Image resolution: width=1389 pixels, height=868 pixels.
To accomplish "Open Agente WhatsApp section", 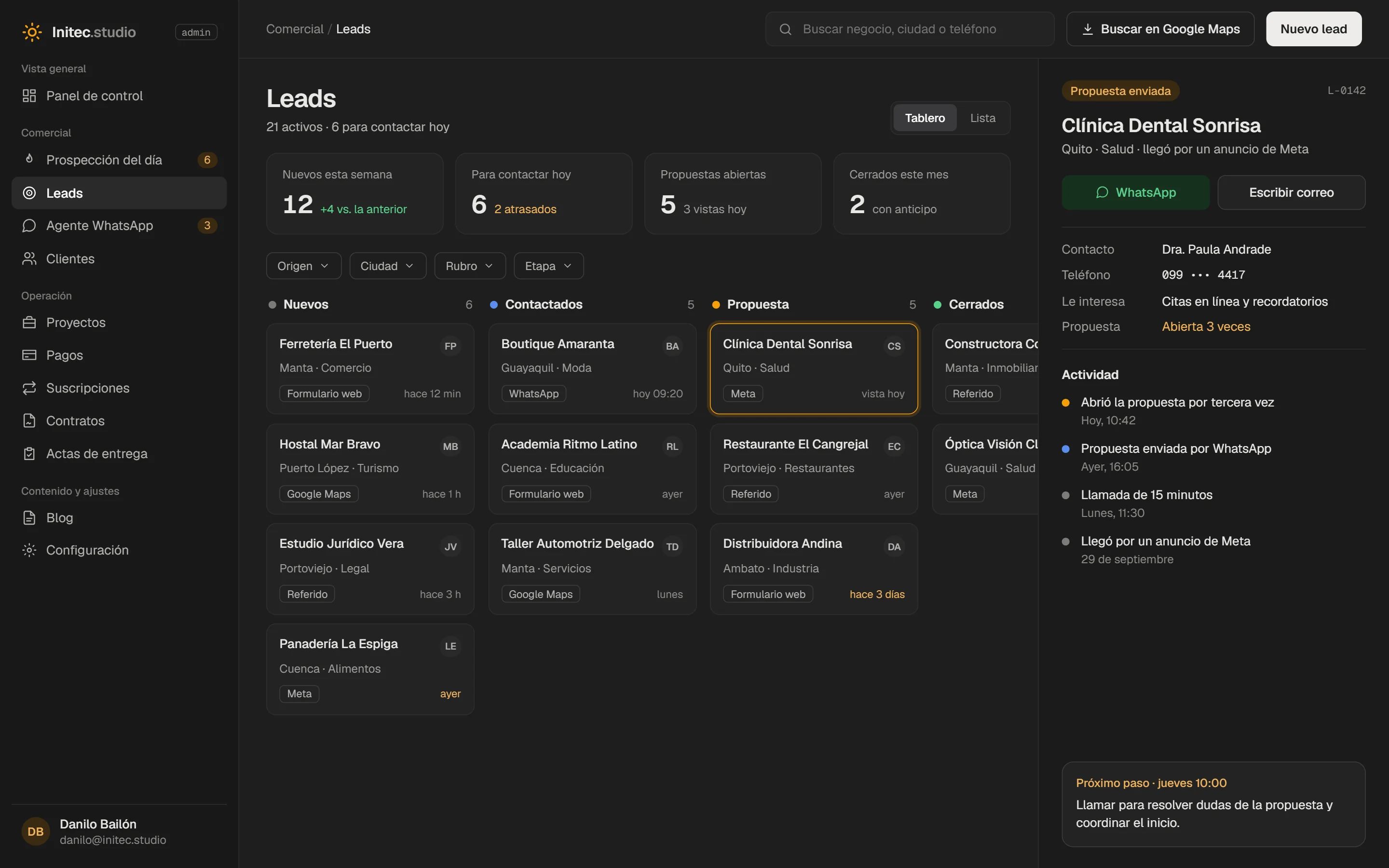I will 119,226.
